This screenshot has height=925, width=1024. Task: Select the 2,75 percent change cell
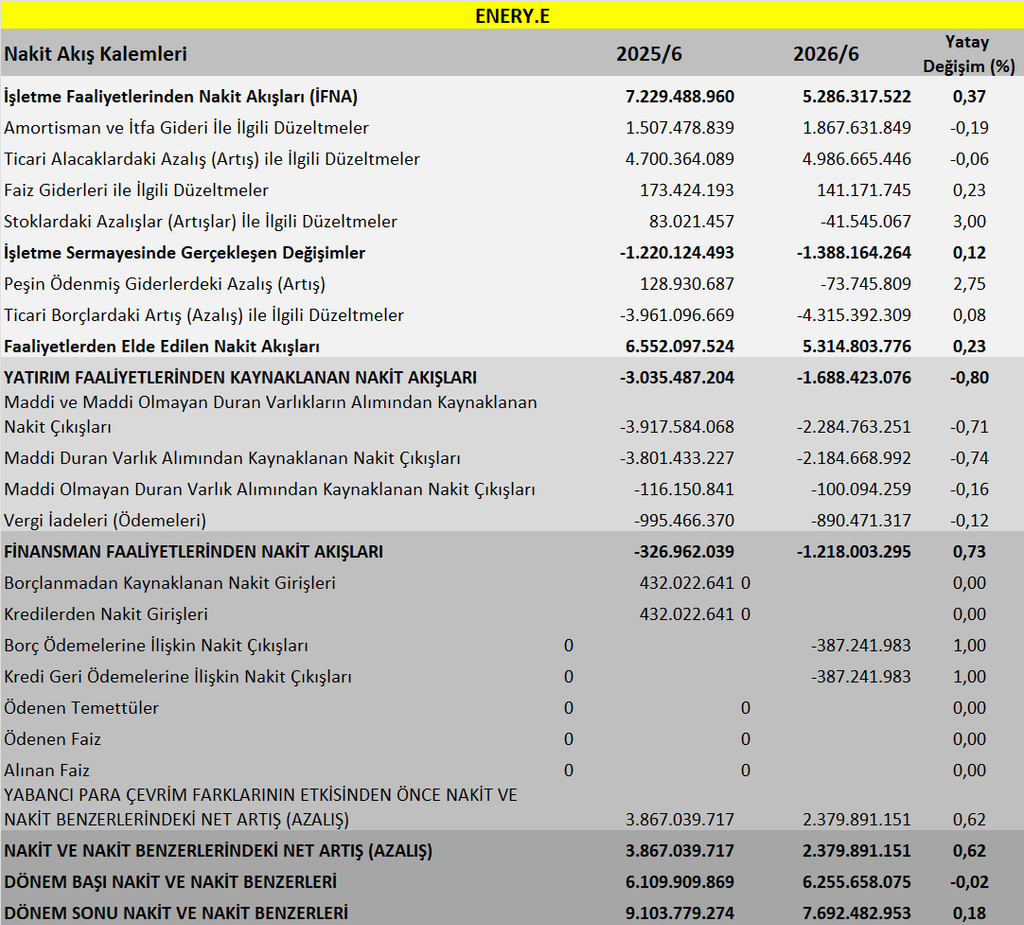[969, 285]
